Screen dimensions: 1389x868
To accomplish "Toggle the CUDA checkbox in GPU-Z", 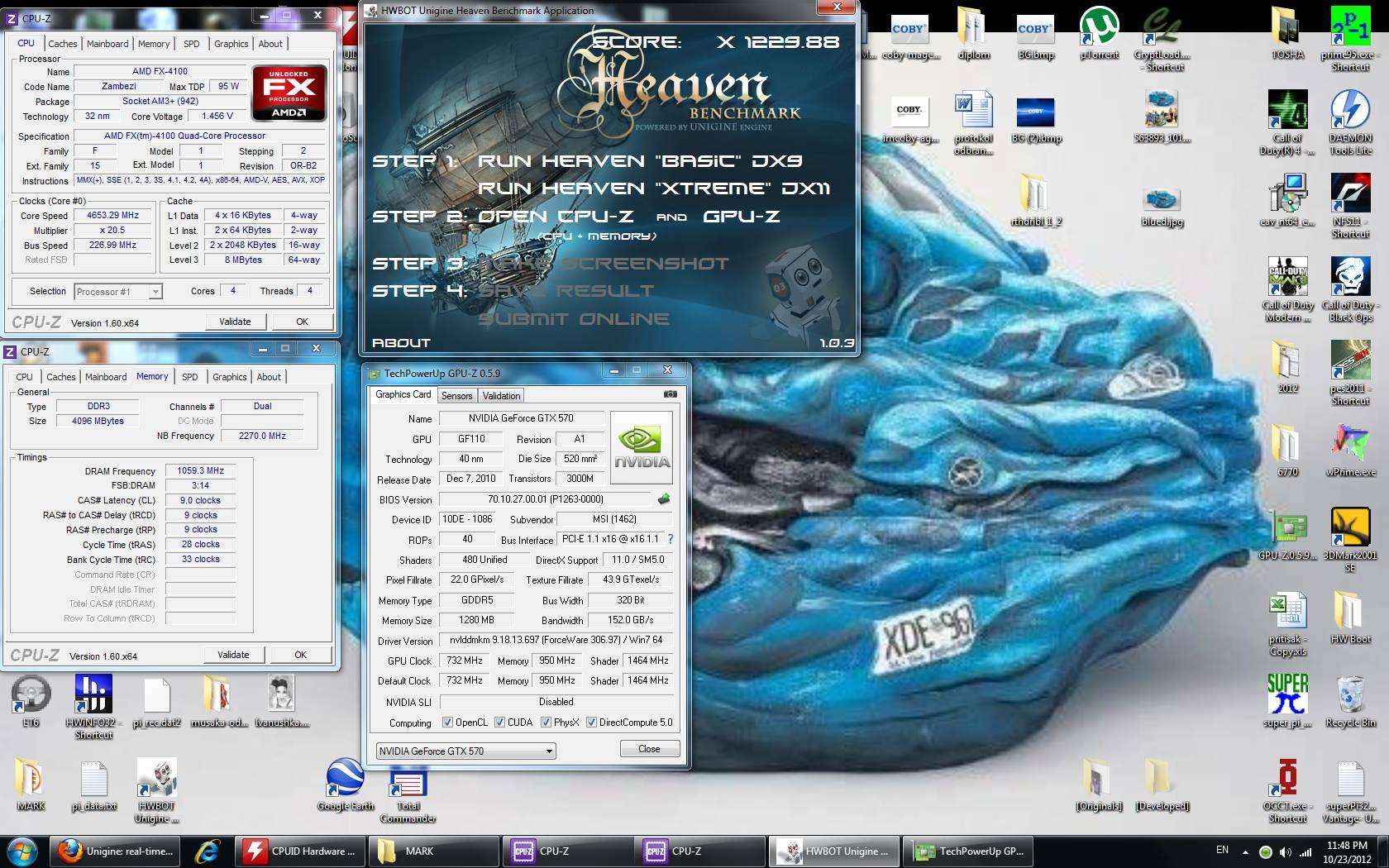I will [x=499, y=723].
